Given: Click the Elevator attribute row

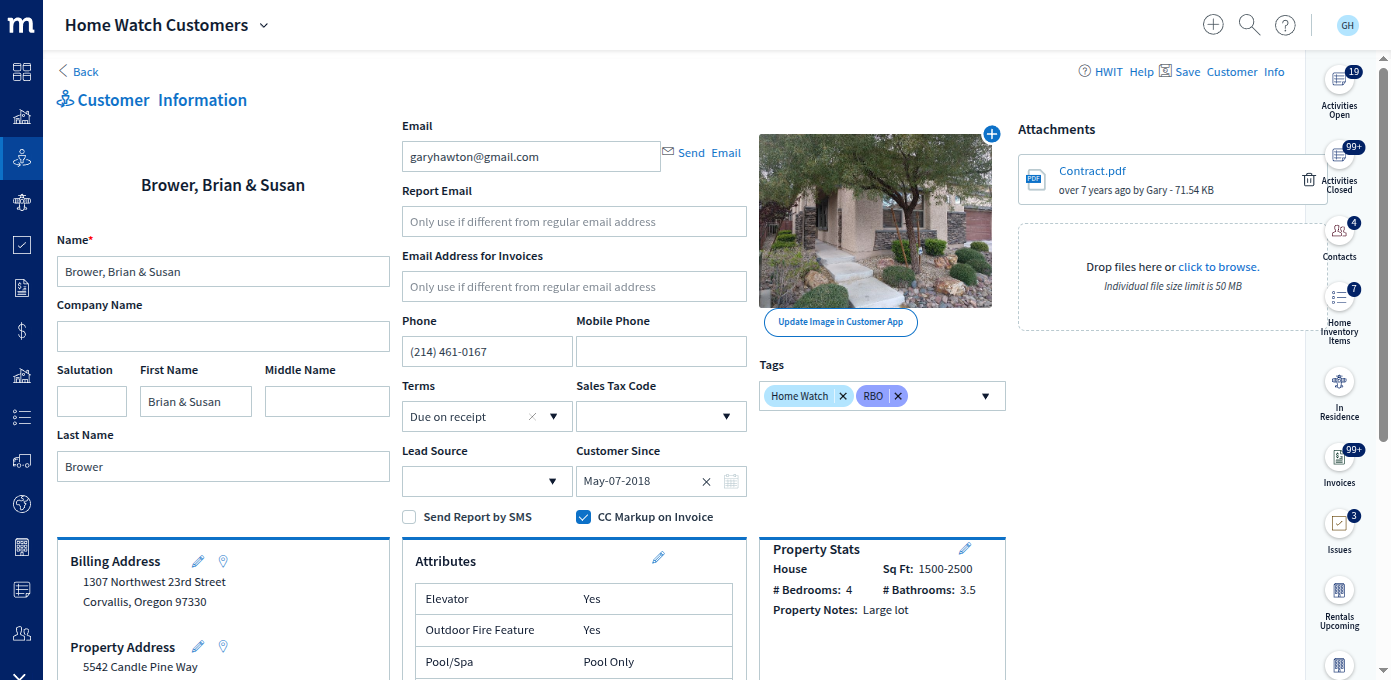Looking at the screenshot, I should [574, 599].
